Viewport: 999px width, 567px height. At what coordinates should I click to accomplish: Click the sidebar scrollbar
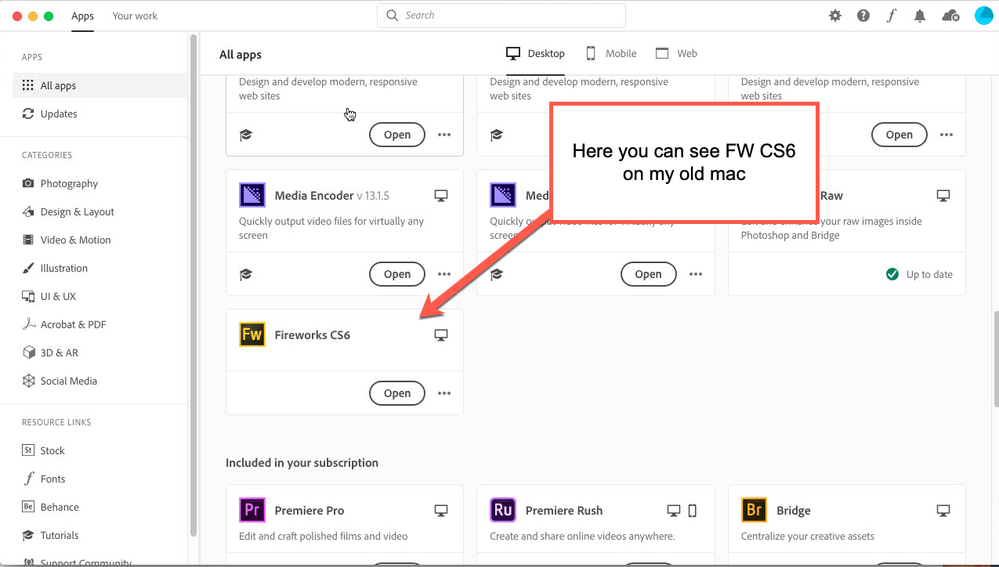coord(193,285)
